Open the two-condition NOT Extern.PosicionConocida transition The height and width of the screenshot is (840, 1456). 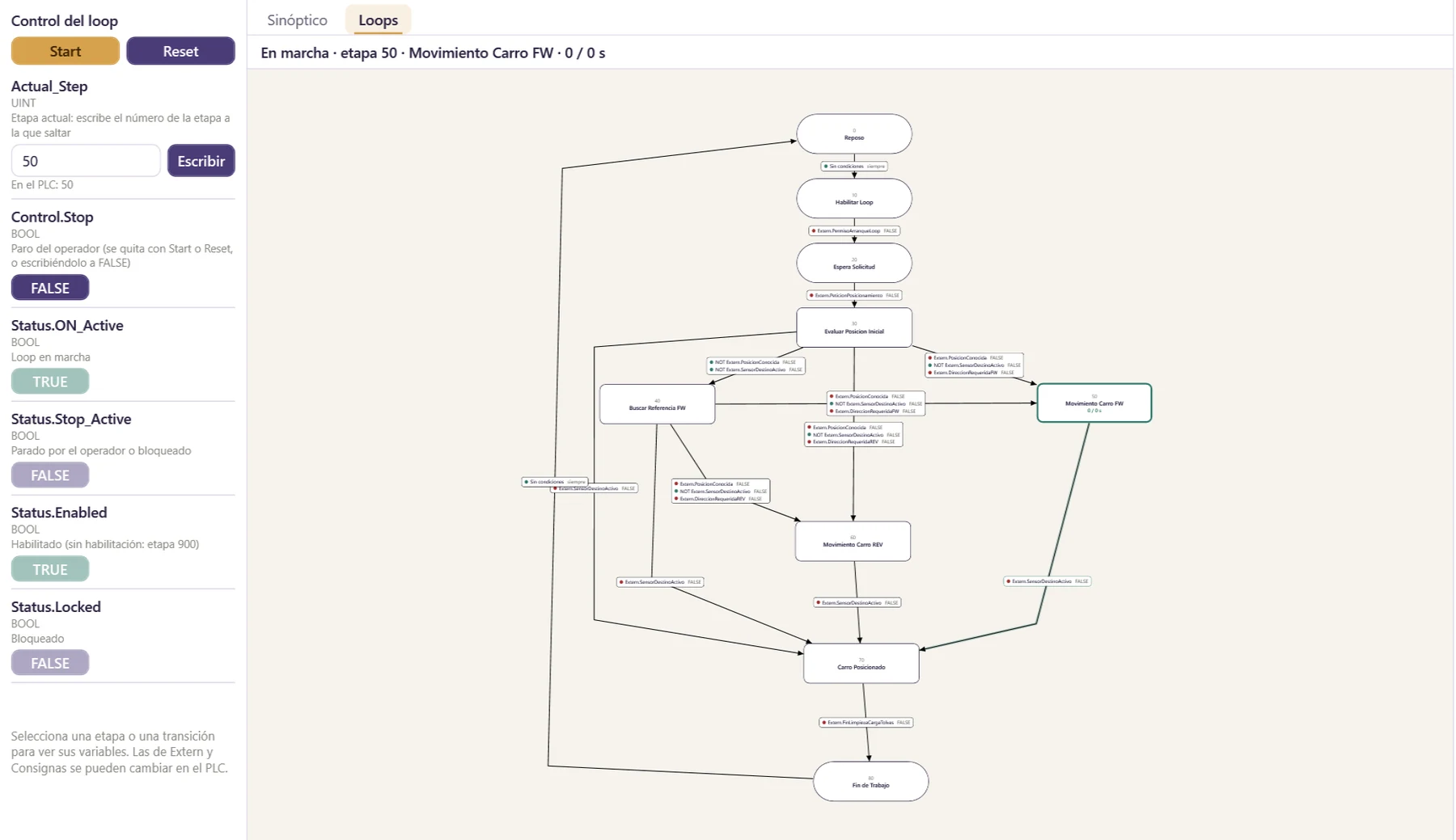756,366
